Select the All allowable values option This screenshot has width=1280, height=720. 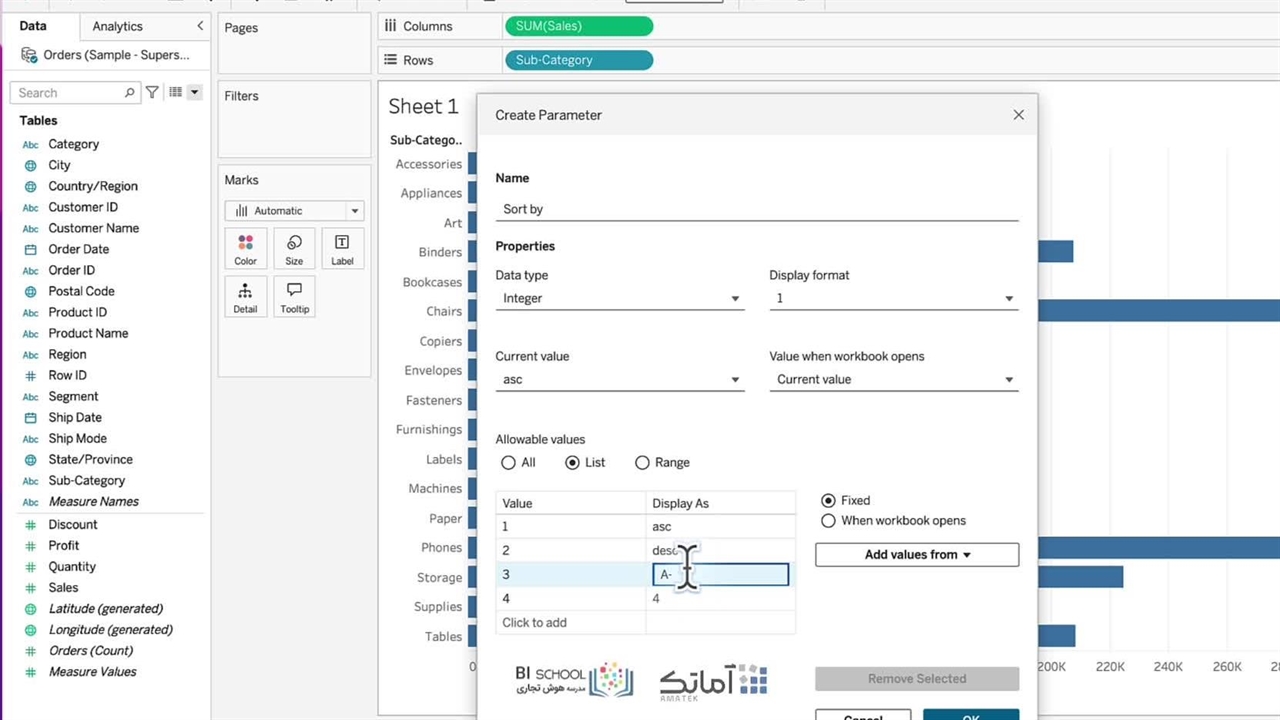(509, 463)
